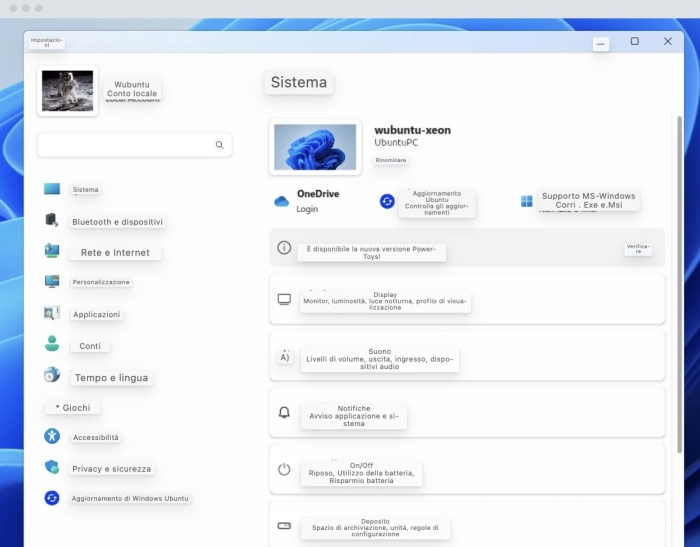Open Suono settings row
Viewport: 700px width, 547px height.
(x=467, y=356)
